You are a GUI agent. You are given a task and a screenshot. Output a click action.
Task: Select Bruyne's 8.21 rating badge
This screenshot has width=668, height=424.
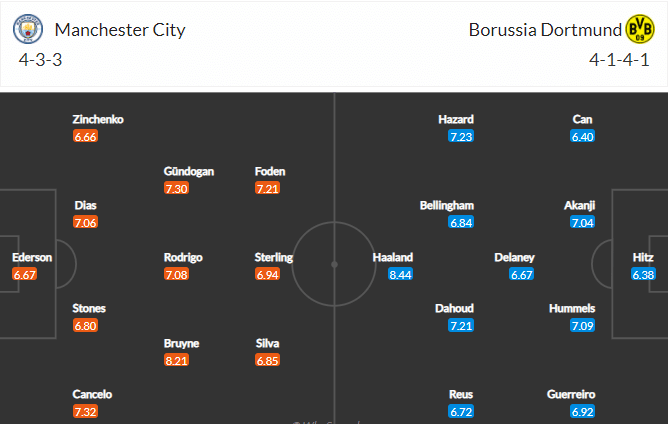[176, 361]
